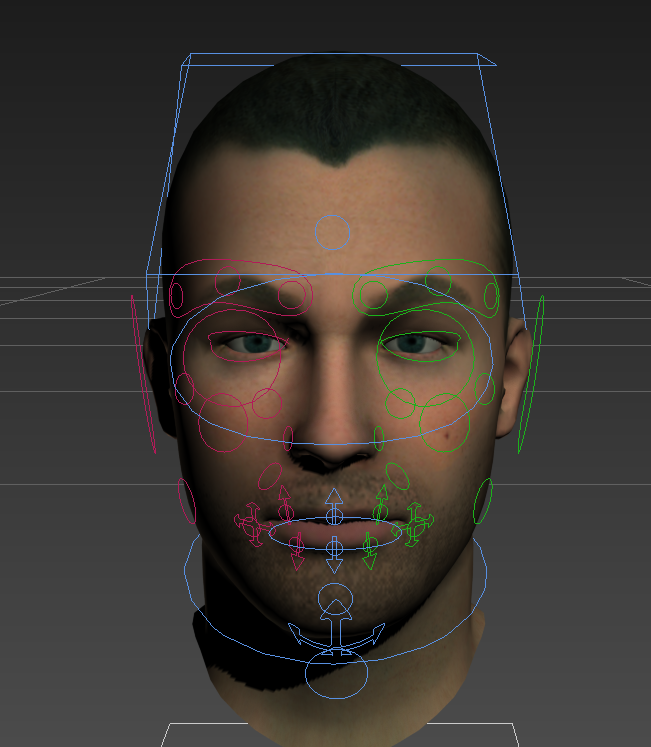
Task: Select the pink inner eyebrow circle control
Action: 291,294
